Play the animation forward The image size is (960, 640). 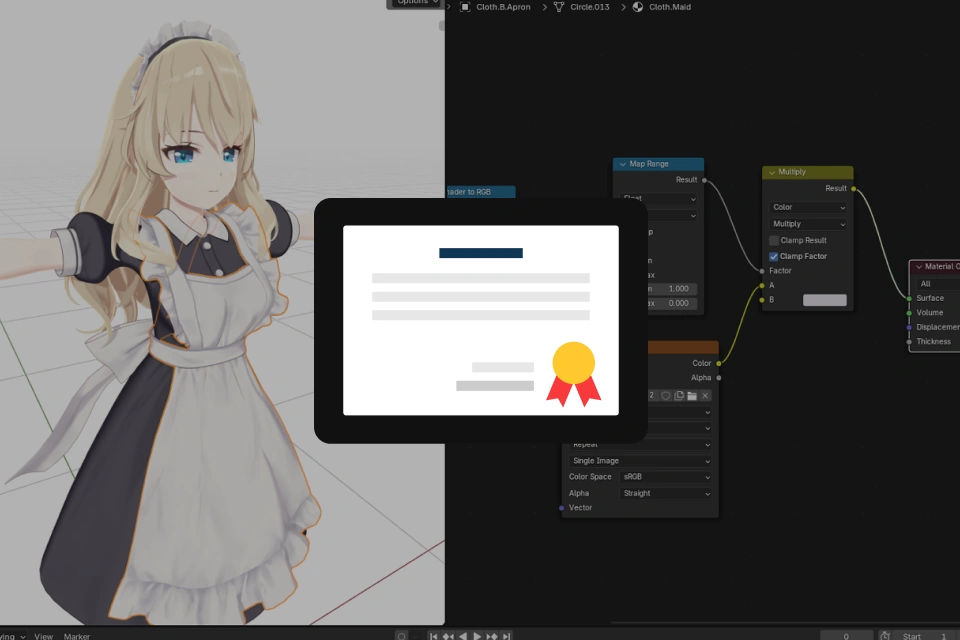coord(477,636)
